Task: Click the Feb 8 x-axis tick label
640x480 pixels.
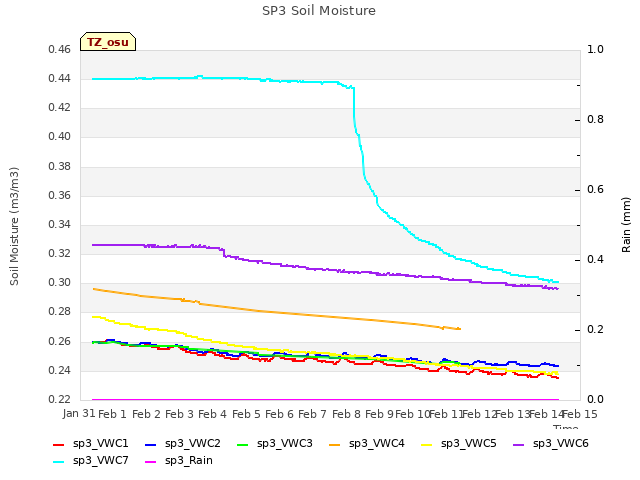Action: point(346,414)
